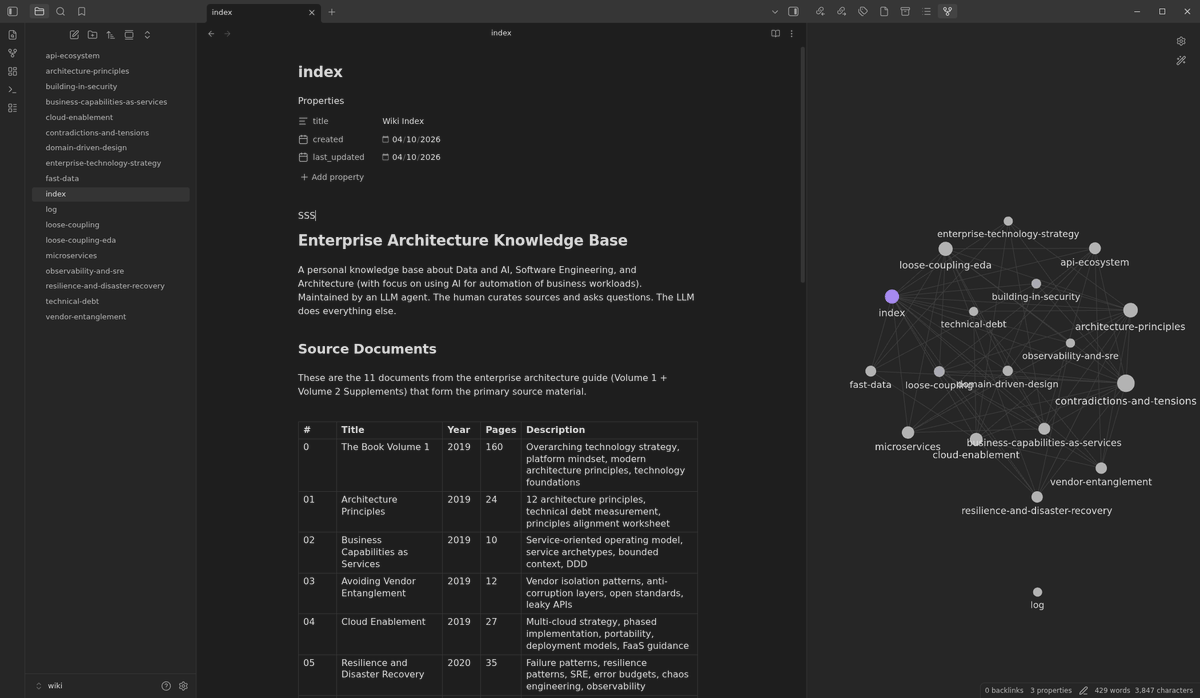Viewport: 1200px width, 698px height.
Task: Select the log node in graph
Action: [x=1037, y=592]
